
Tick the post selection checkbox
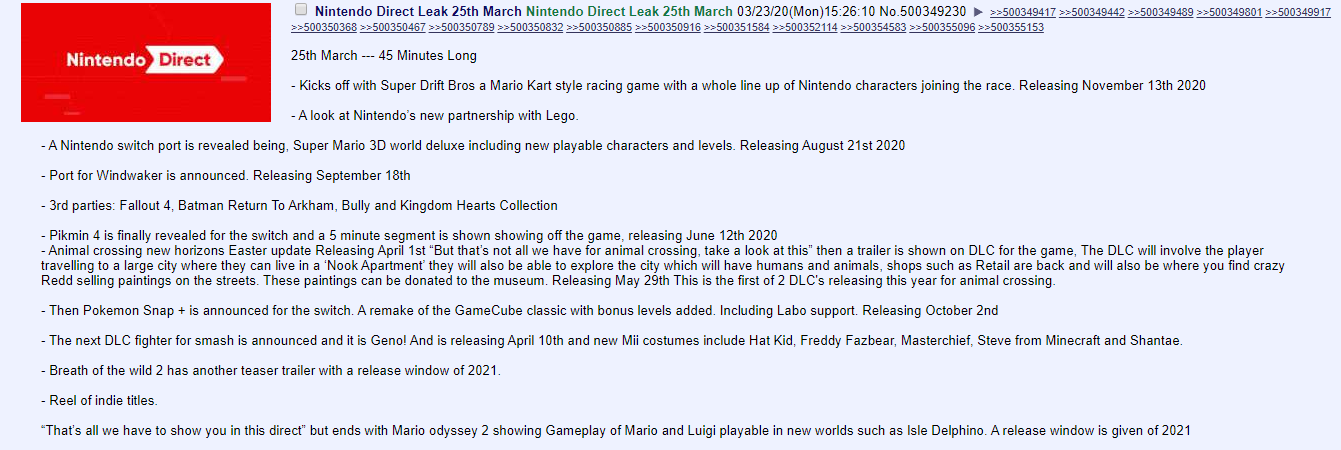pyautogui.click(x=301, y=9)
